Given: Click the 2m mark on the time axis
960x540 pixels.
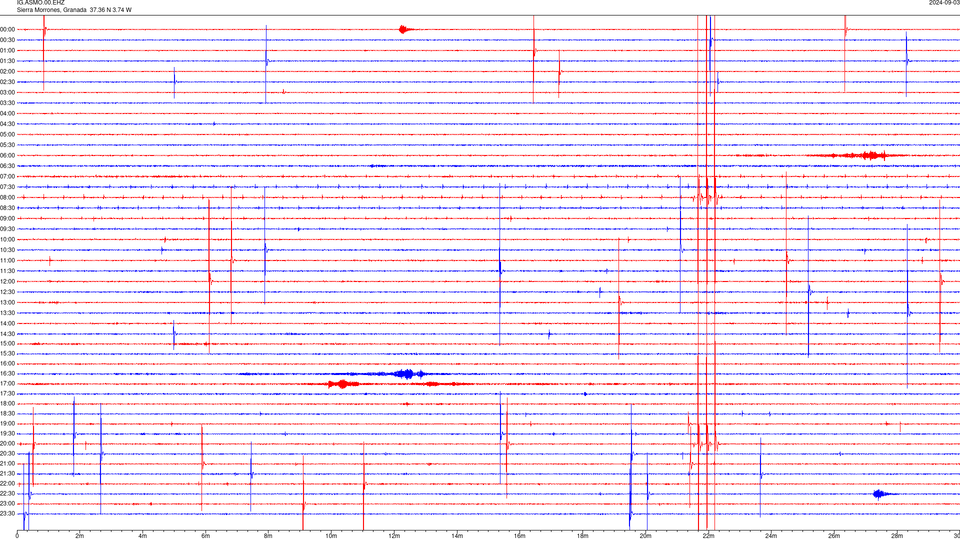Looking at the screenshot, I should [x=80, y=536].
